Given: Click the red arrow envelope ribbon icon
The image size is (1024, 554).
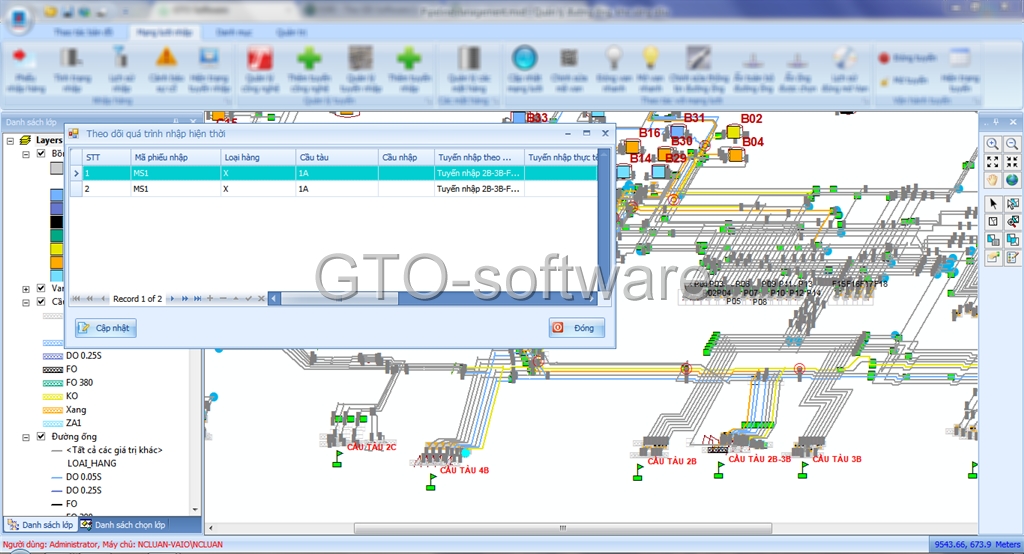Looking at the screenshot, I should coord(24,59).
